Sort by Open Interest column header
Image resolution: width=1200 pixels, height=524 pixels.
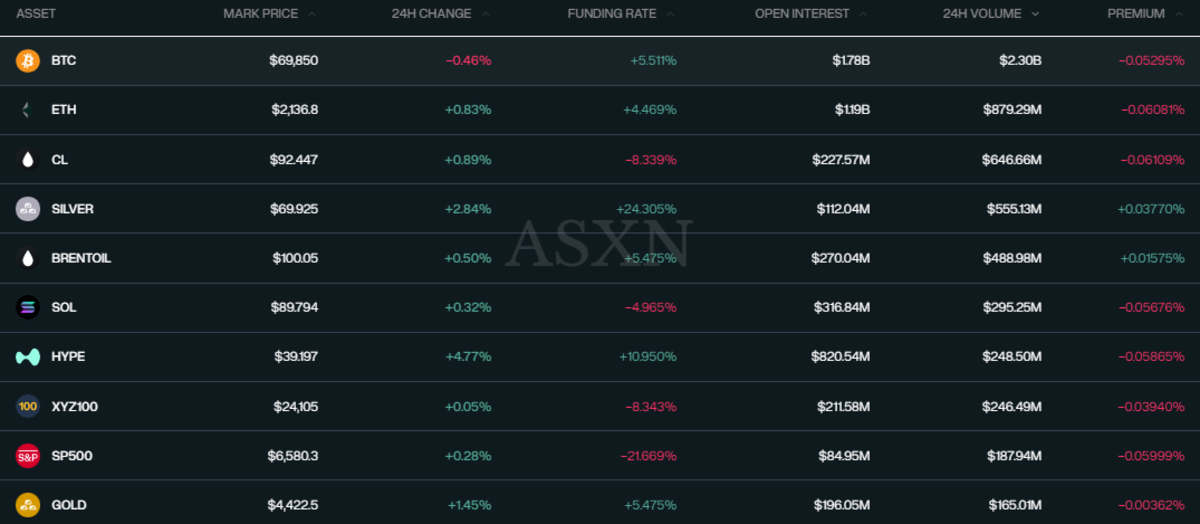[x=802, y=14]
